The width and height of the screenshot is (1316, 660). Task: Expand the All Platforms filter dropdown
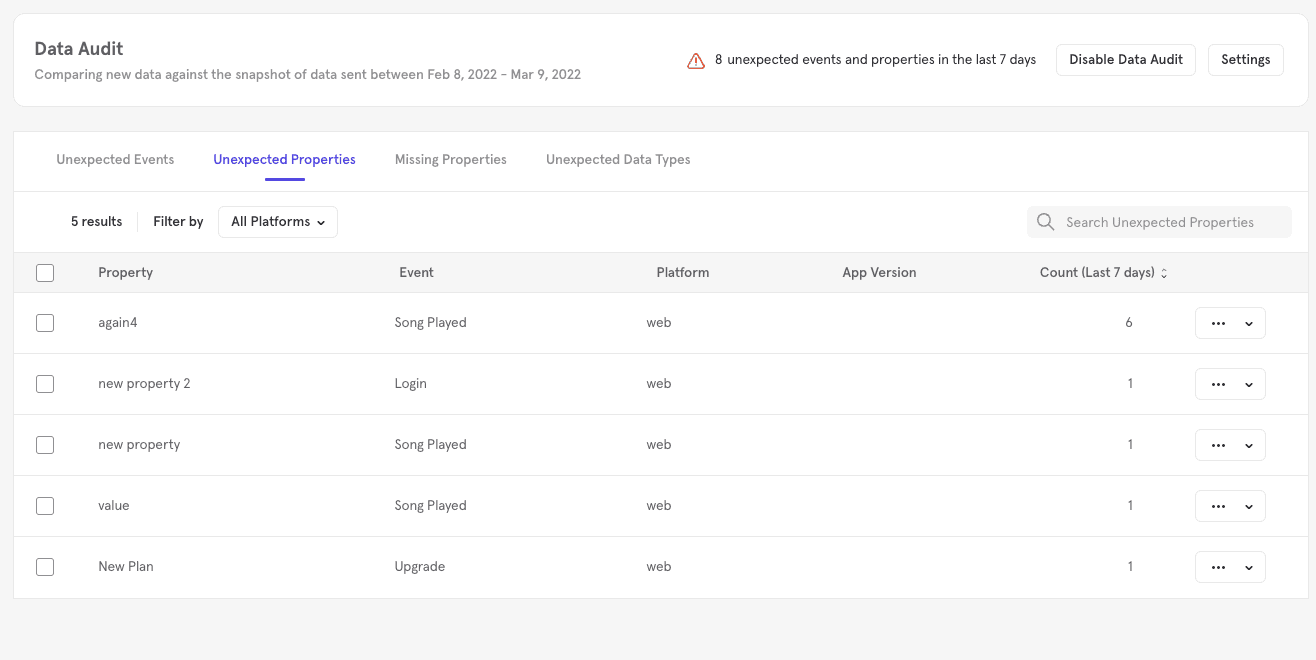click(x=277, y=222)
